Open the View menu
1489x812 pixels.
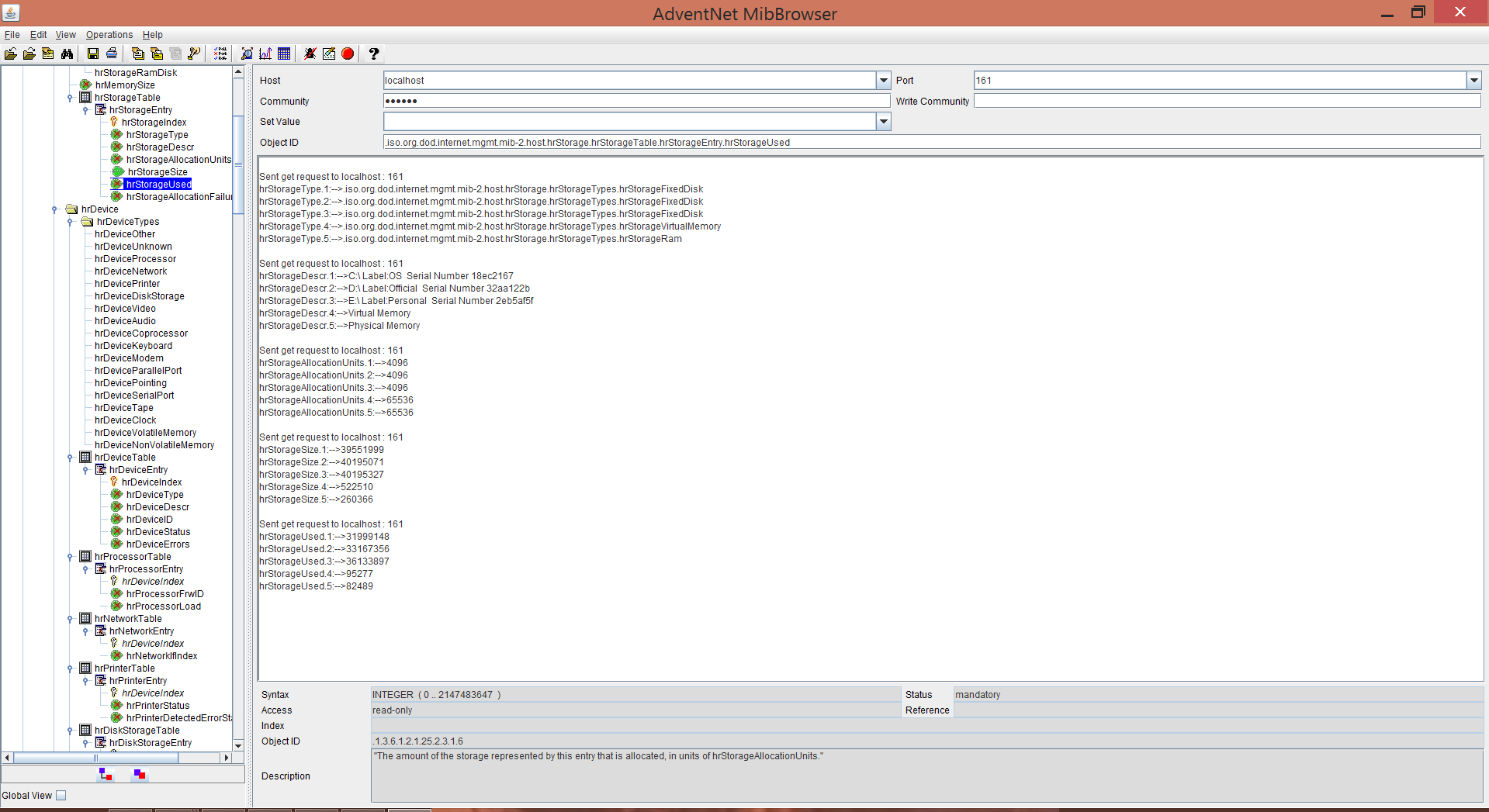[x=66, y=35]
